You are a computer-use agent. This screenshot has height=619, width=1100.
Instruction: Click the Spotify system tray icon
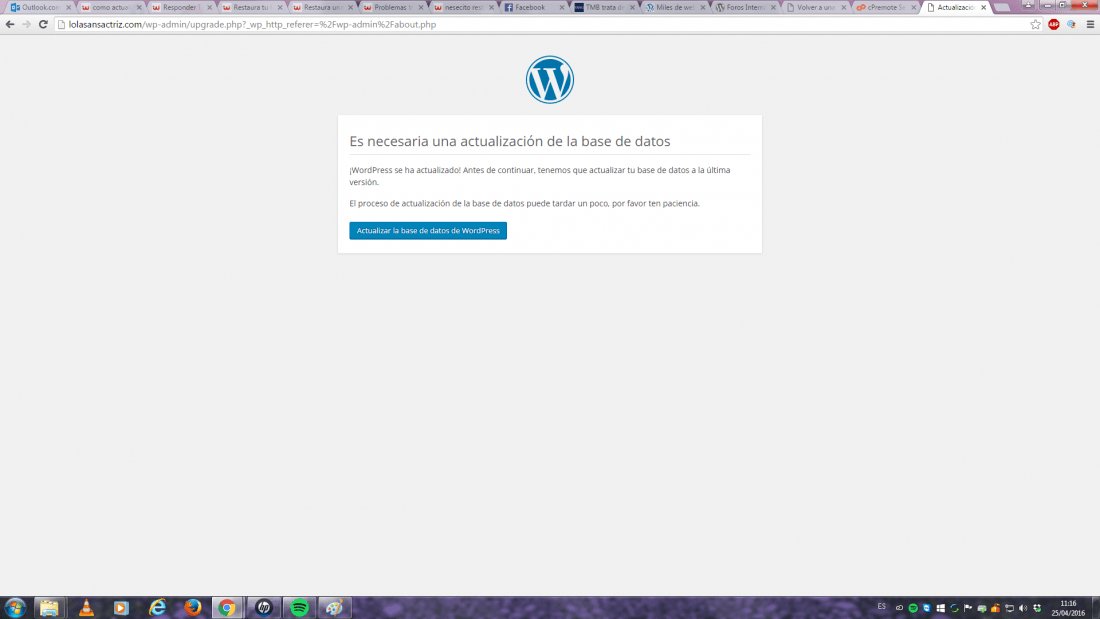point(913,608)
